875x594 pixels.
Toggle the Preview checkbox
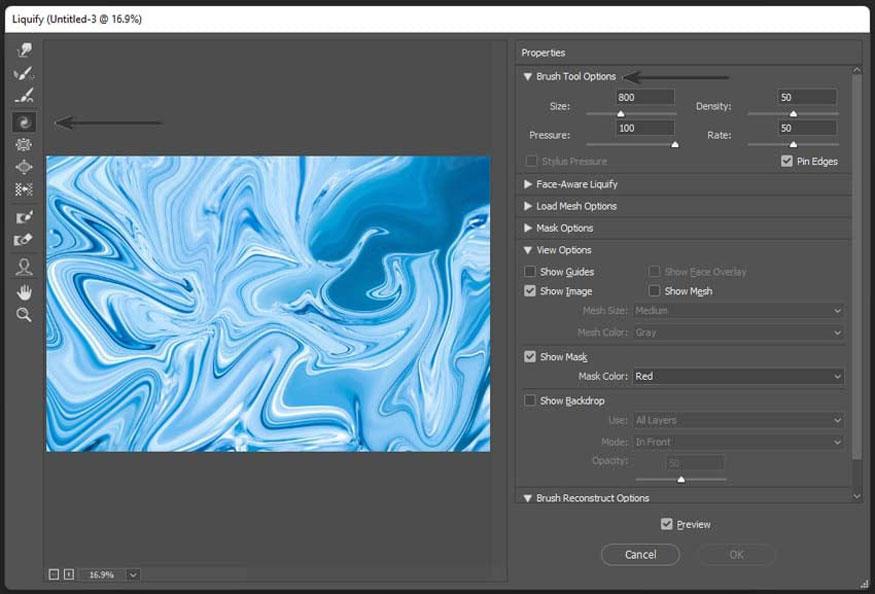pyautogui.click(x=666, y=524)
